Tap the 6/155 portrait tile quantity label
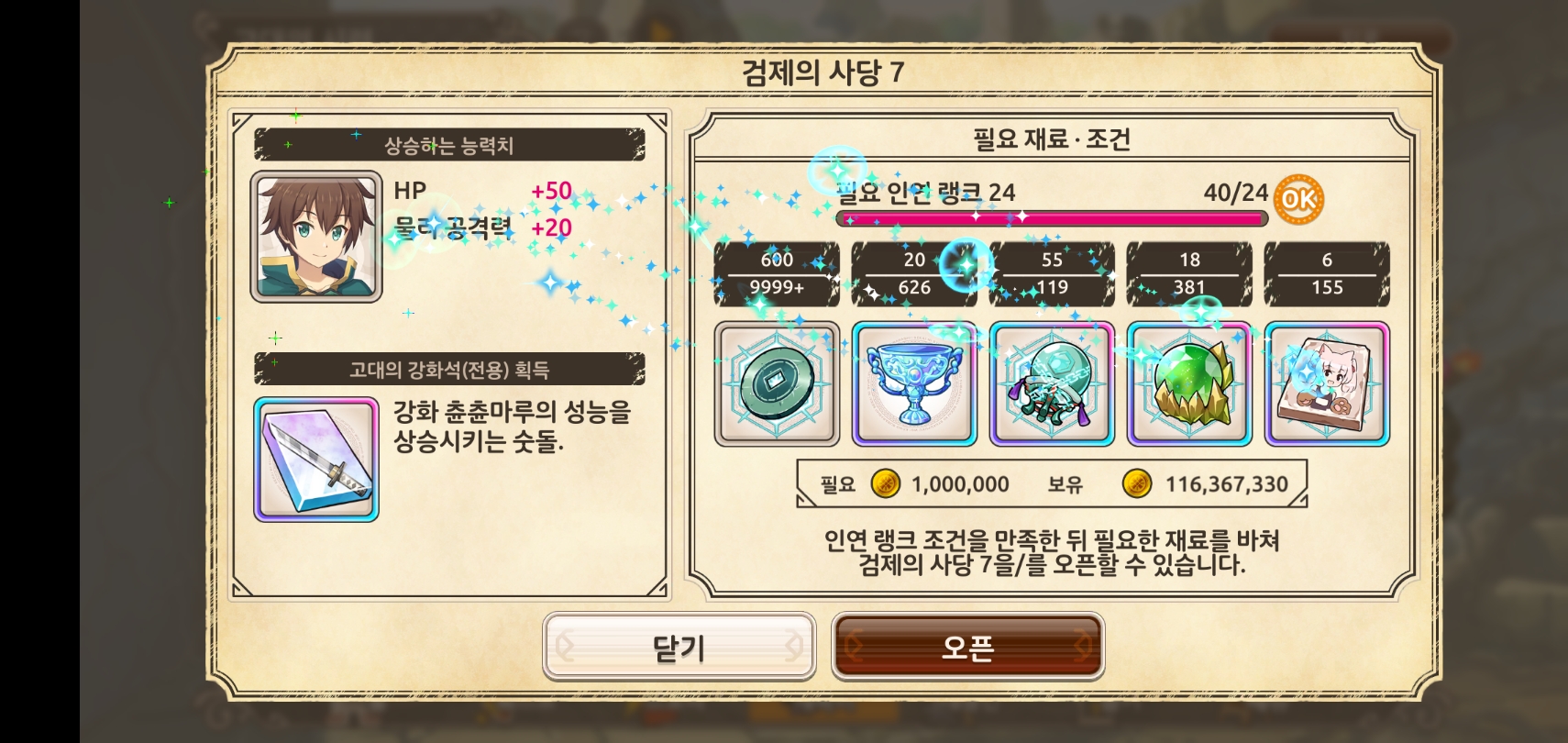Viewport: 1568px width, 743px height. click(x=1327, y=273)
